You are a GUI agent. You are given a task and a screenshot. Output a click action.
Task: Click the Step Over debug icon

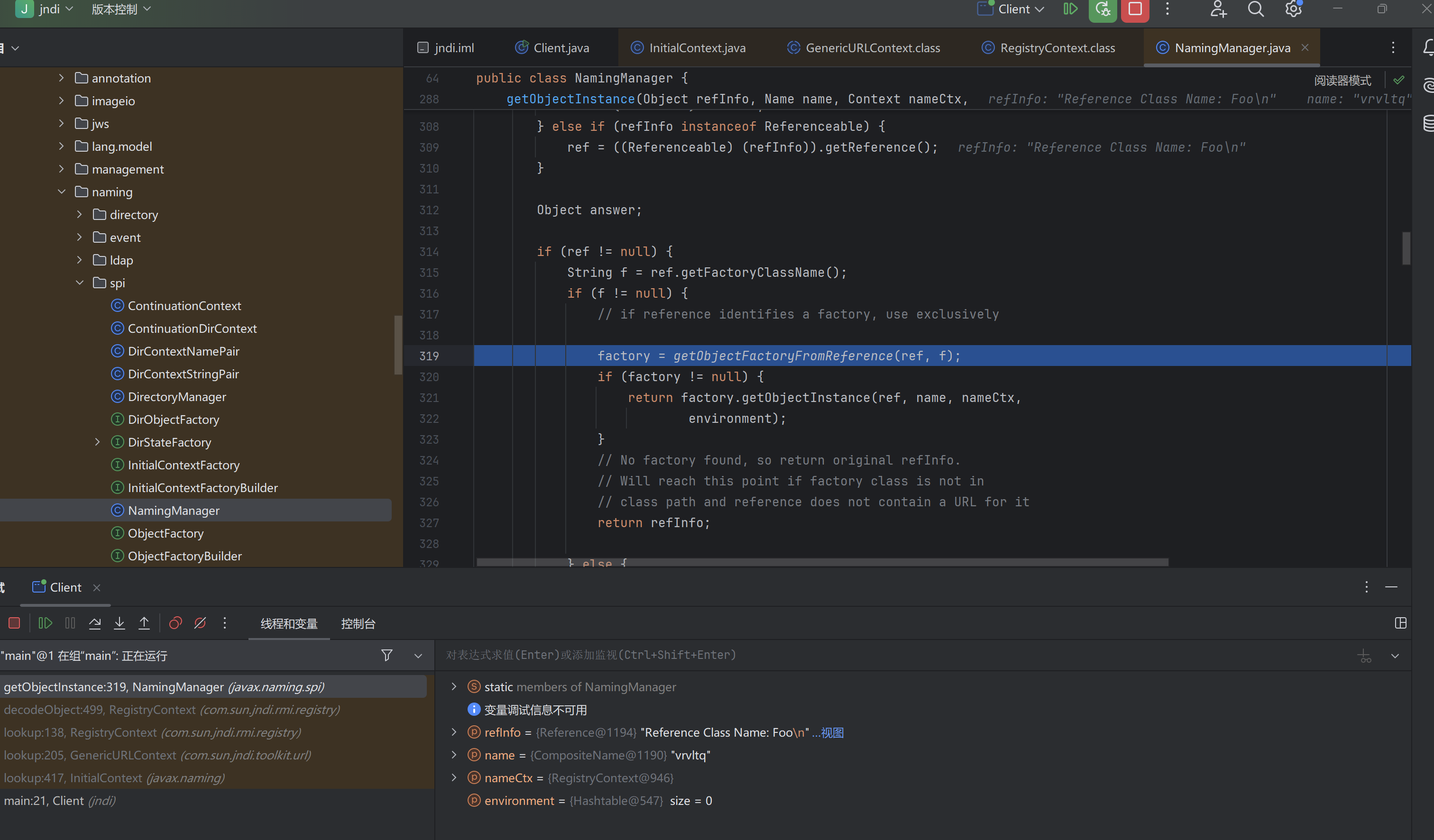[95, 623]
